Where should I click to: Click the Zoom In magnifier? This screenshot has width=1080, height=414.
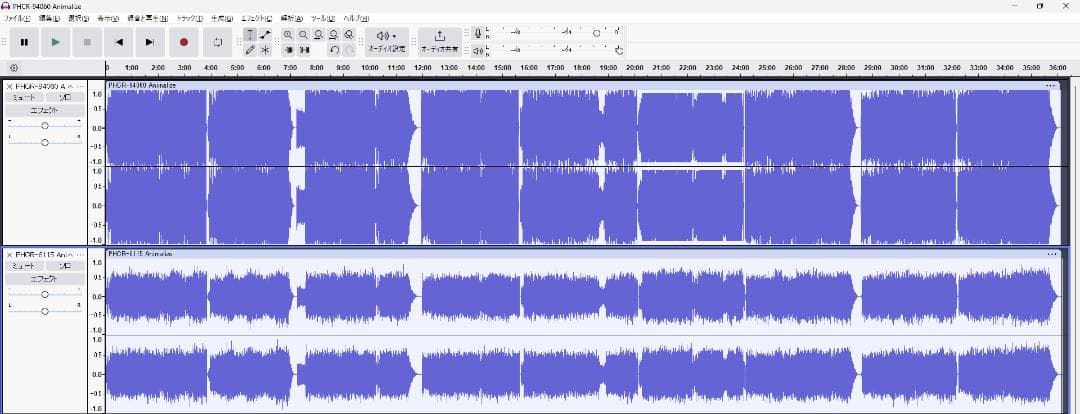point(288,34)
